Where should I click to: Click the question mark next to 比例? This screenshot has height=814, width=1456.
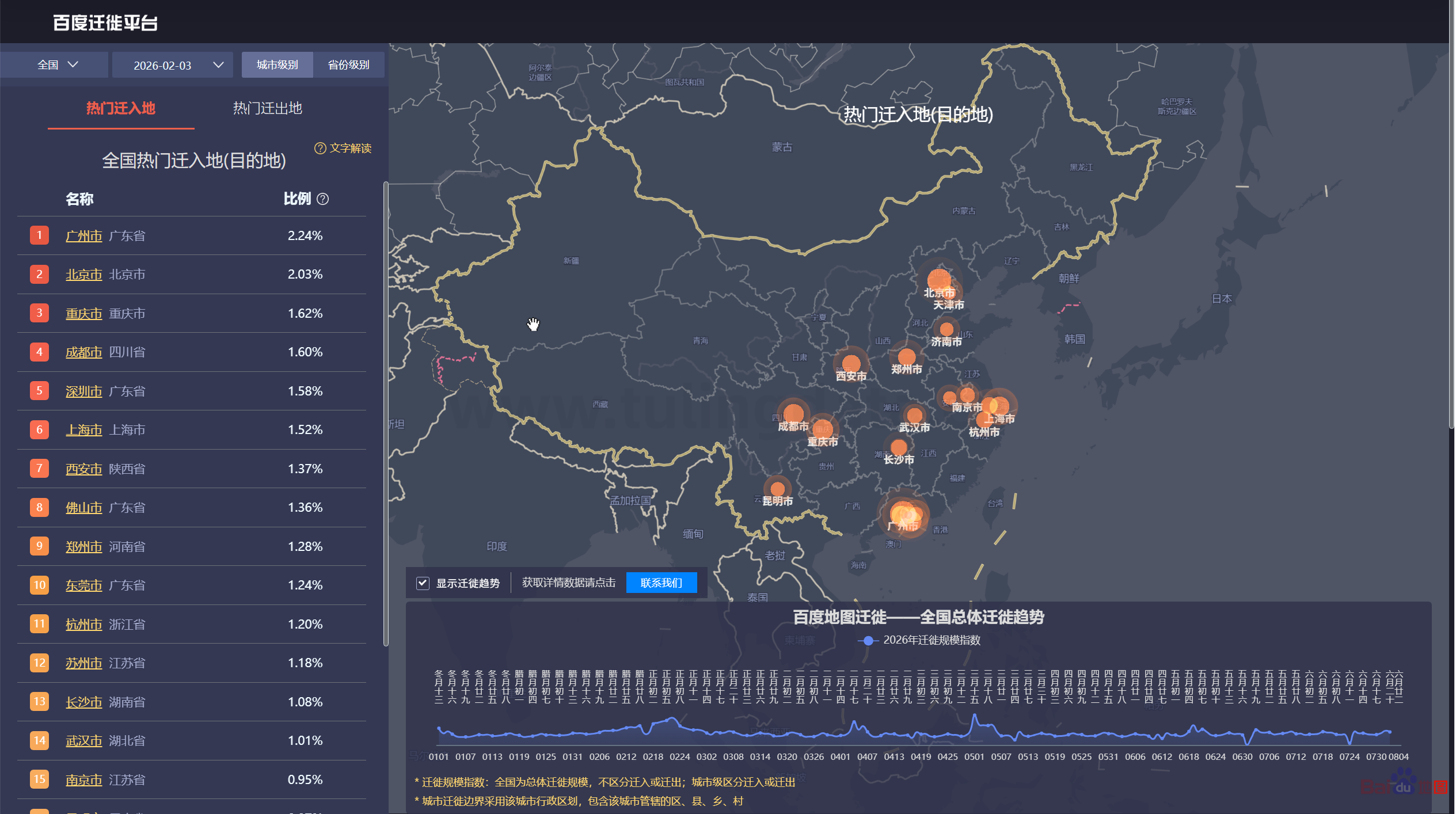[x=323, y=199]
